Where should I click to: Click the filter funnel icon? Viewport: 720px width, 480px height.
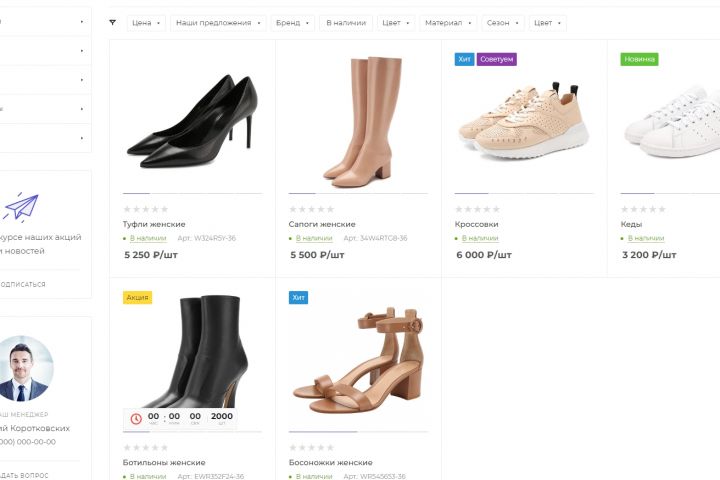pos(112,22)
